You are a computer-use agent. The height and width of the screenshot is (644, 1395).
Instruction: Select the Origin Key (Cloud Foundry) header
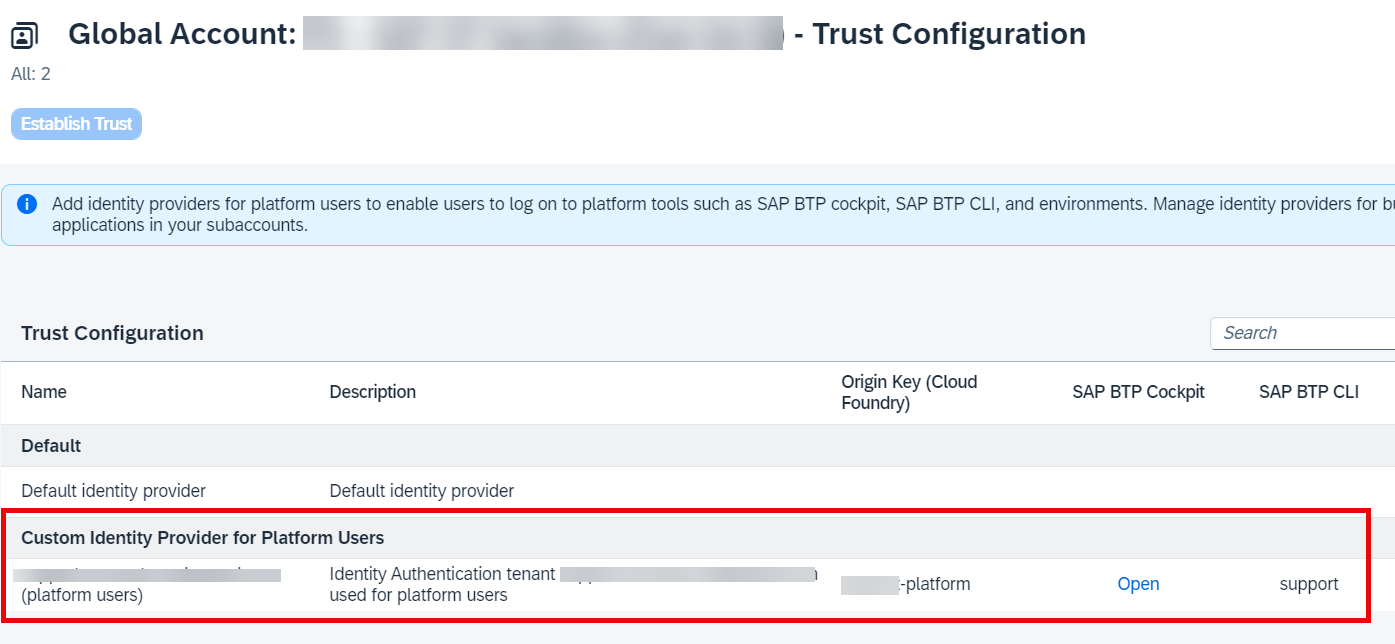(909, 392)
